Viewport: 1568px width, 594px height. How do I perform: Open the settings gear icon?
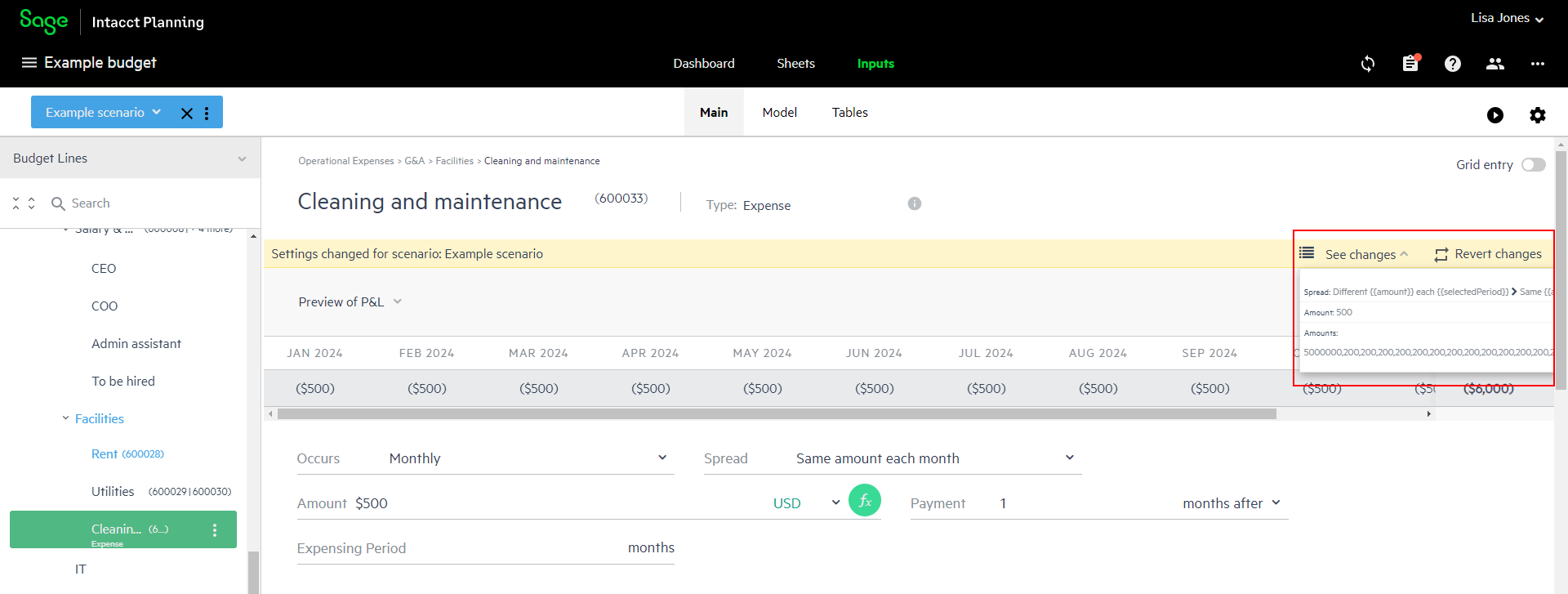1538,115
